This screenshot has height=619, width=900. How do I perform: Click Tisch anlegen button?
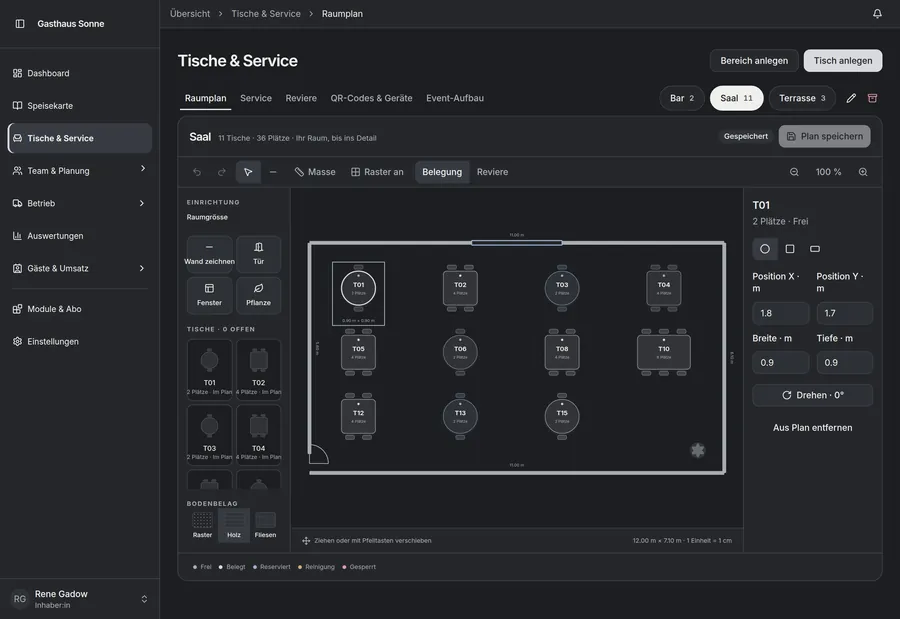point(843,60)
